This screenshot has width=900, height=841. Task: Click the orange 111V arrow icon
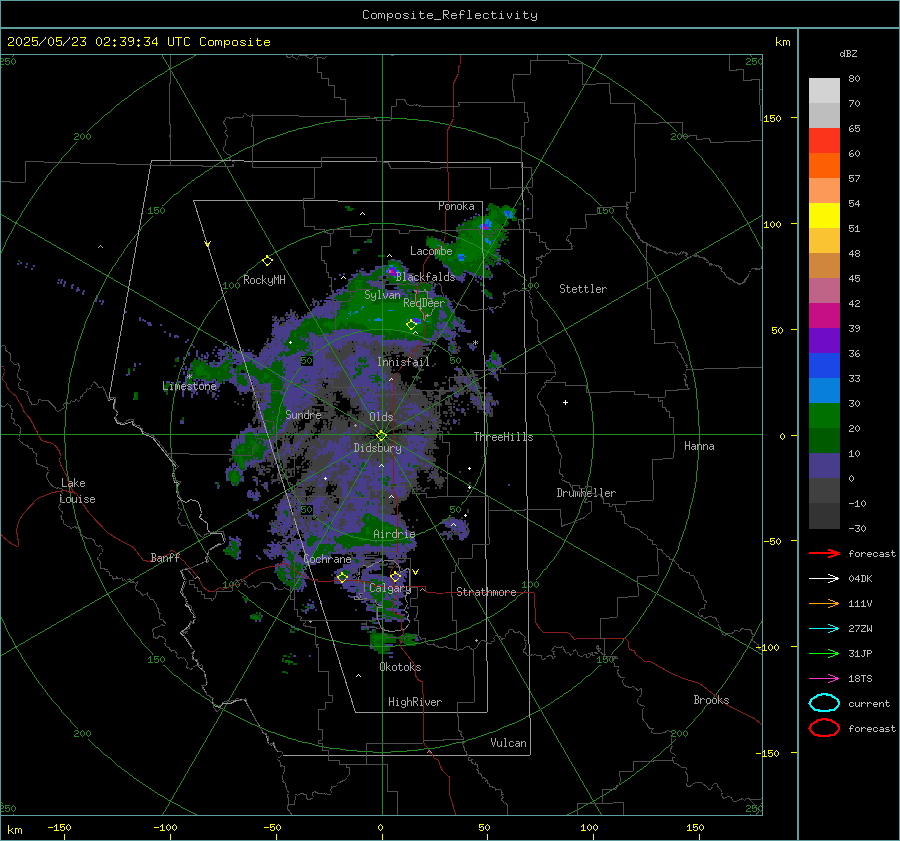pyautogui.click(x=824, y=603)
